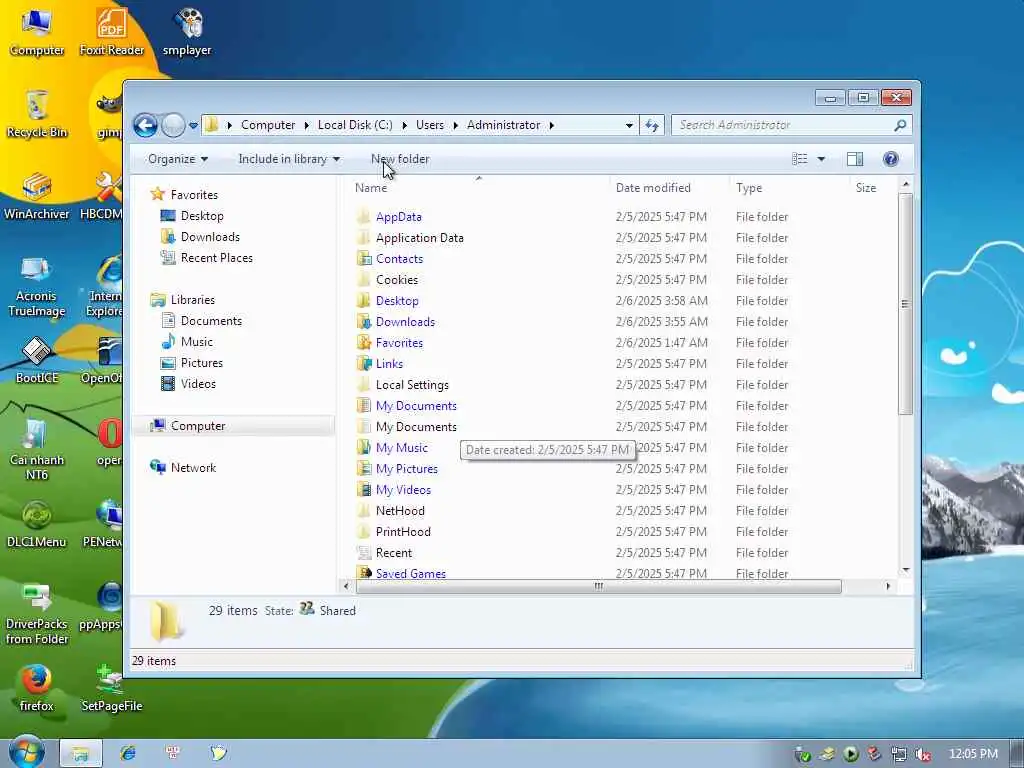Expand arrow after Users breadcrumb
1024x768 pixels.
click(x=455, y=125)
